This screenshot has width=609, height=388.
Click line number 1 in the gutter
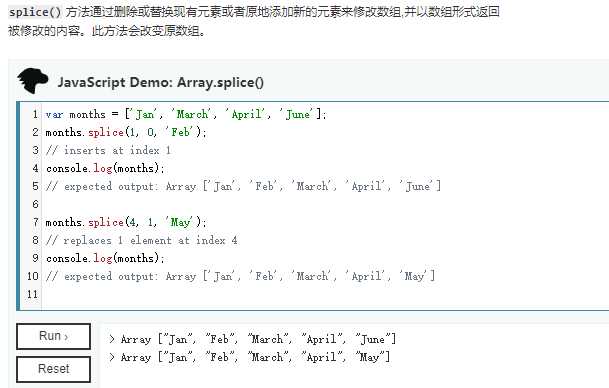click(x=35, y=114)
